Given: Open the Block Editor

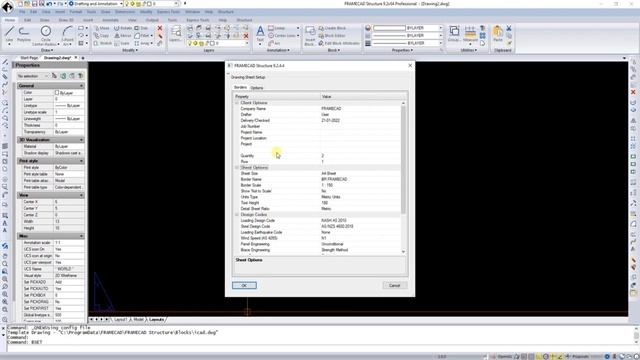Looking at the screenshot, I should point(332,36).
